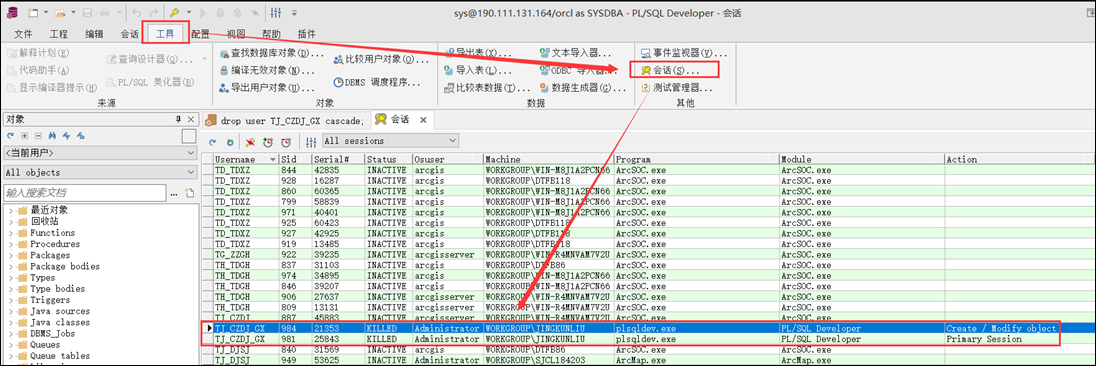1096x366 pixels.
Task: Click refresh icon in Objects panel toolbar
Action: (x=10, y=136)
